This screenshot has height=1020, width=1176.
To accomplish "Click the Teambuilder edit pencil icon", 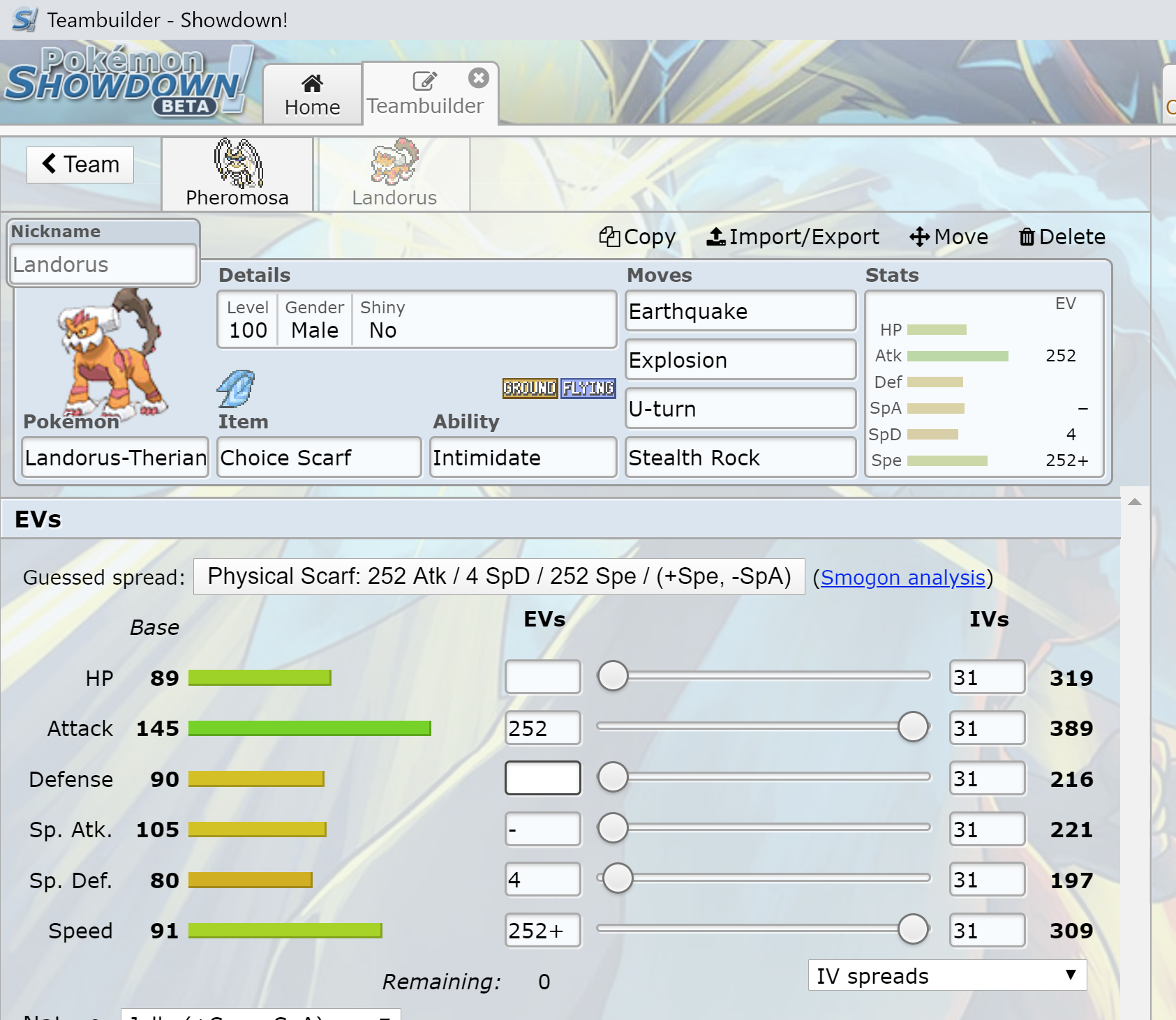I will (424, 82).
